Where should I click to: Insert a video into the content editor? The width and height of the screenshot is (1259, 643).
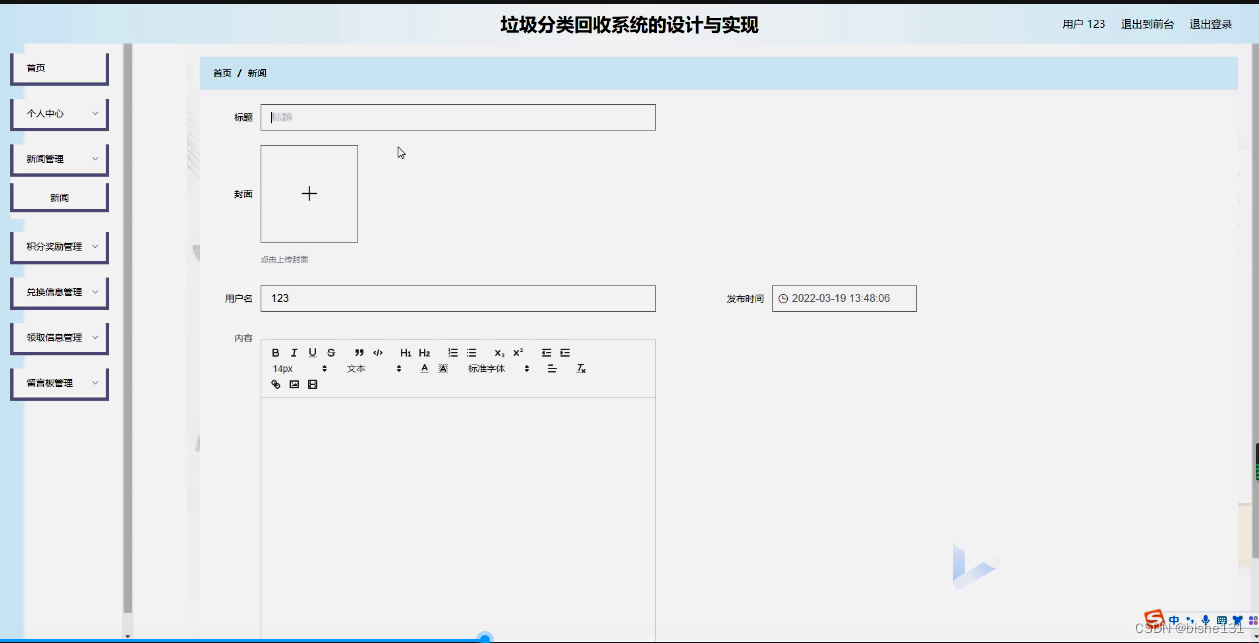point(312,384)
